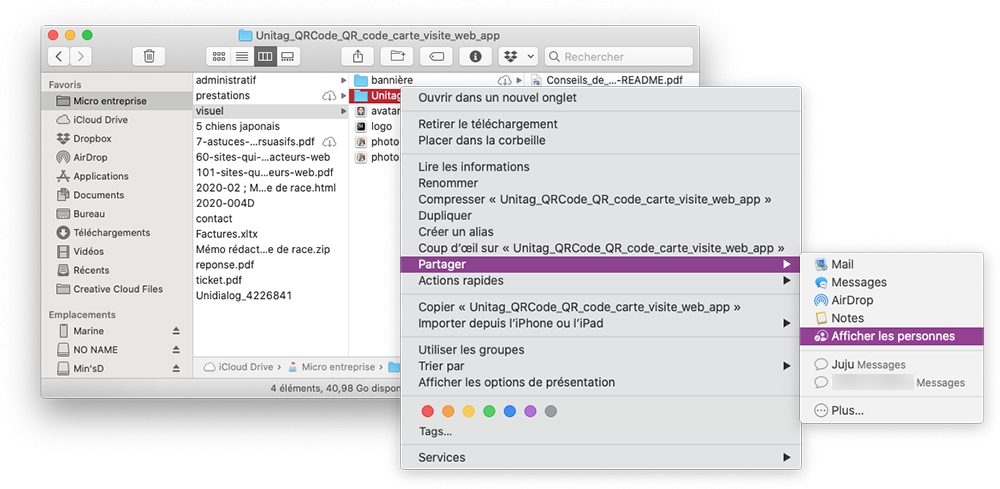Switch to list view in the toolbar
1000x489 pixels.
[x=242, y=57]
